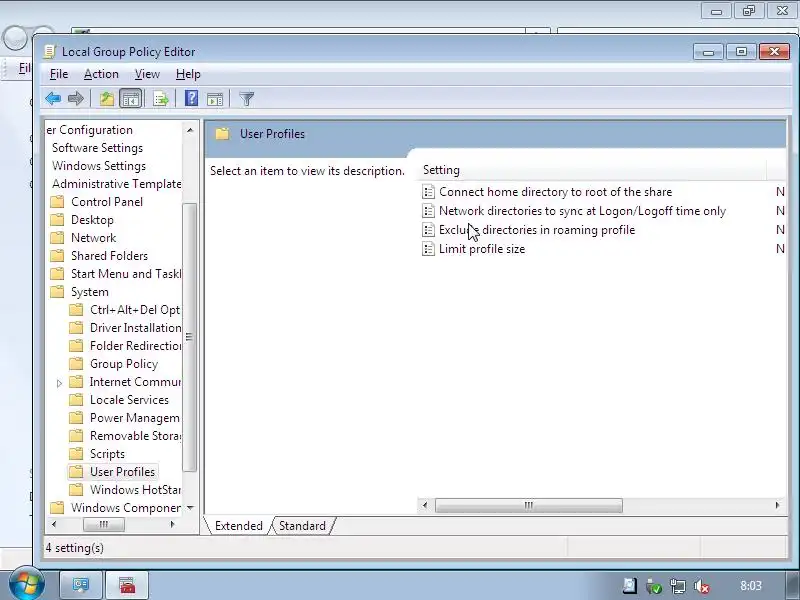This screenshot has height=600, width=800.
Task: Select Software Settings in the tree
Action: tap(97, 148)
